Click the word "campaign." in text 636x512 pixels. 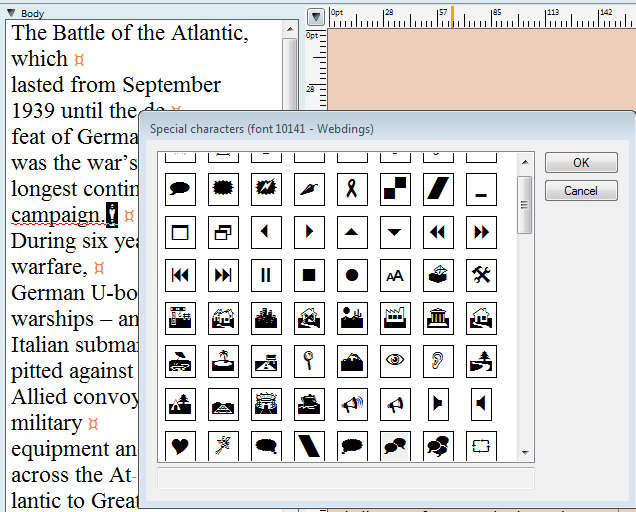pos(58,215)
